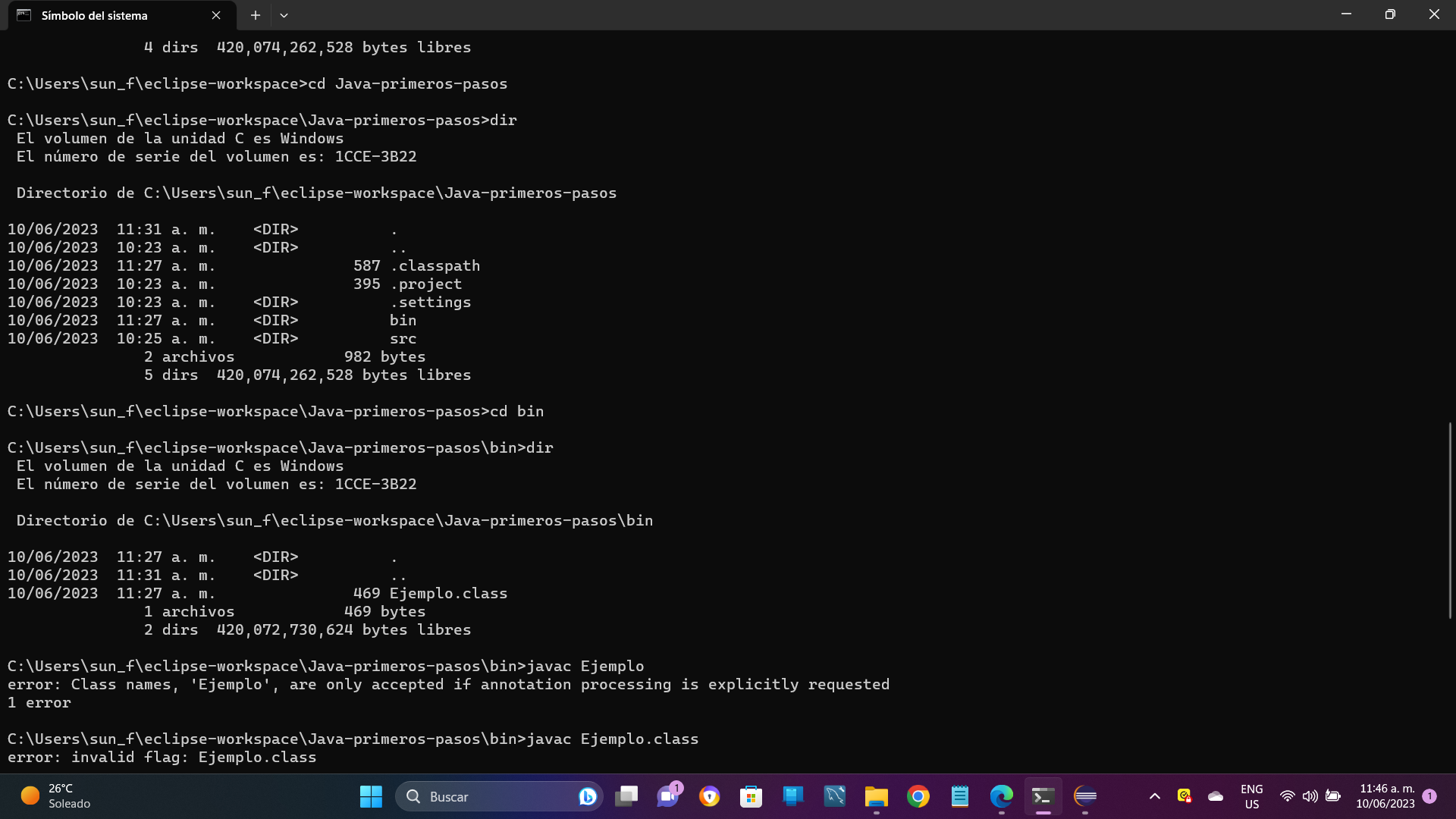
Task: Click the .settings directory entry
Action: pyautogui.click(x=431, y=303)
